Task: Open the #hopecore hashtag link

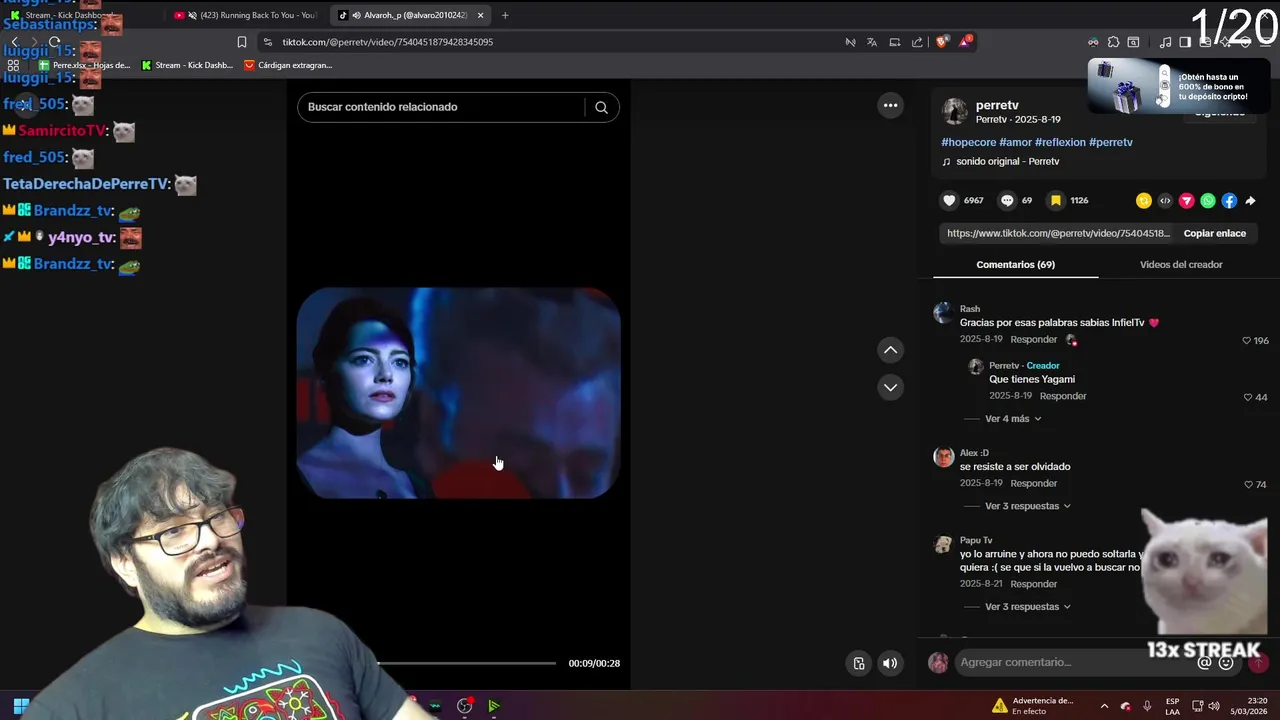Action: pos(968,142)
